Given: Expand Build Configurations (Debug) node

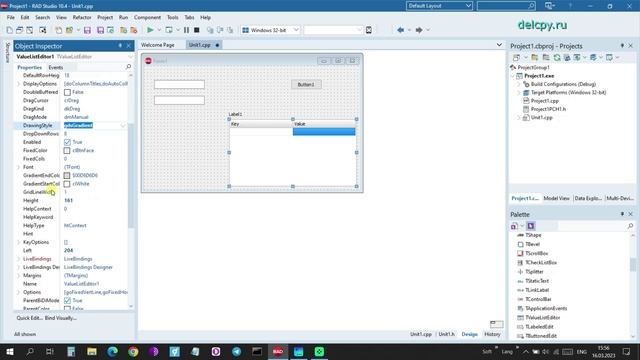Looking at the screenshot, I should click(519, 84).
